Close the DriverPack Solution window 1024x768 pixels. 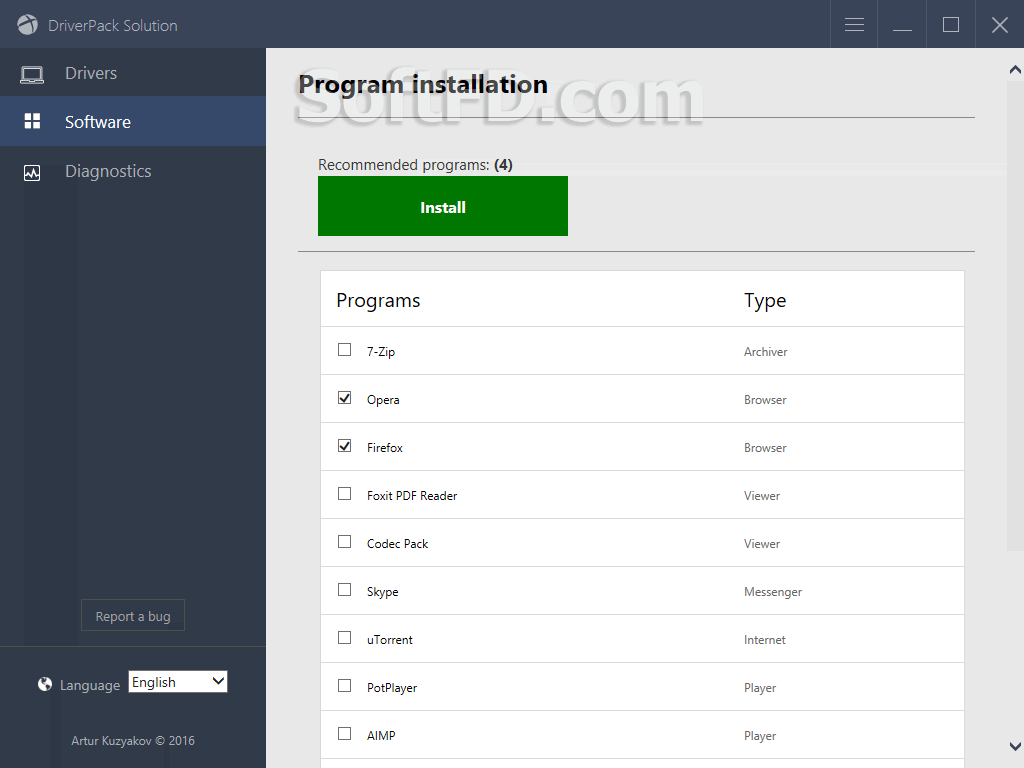(x=1000, y=25)
